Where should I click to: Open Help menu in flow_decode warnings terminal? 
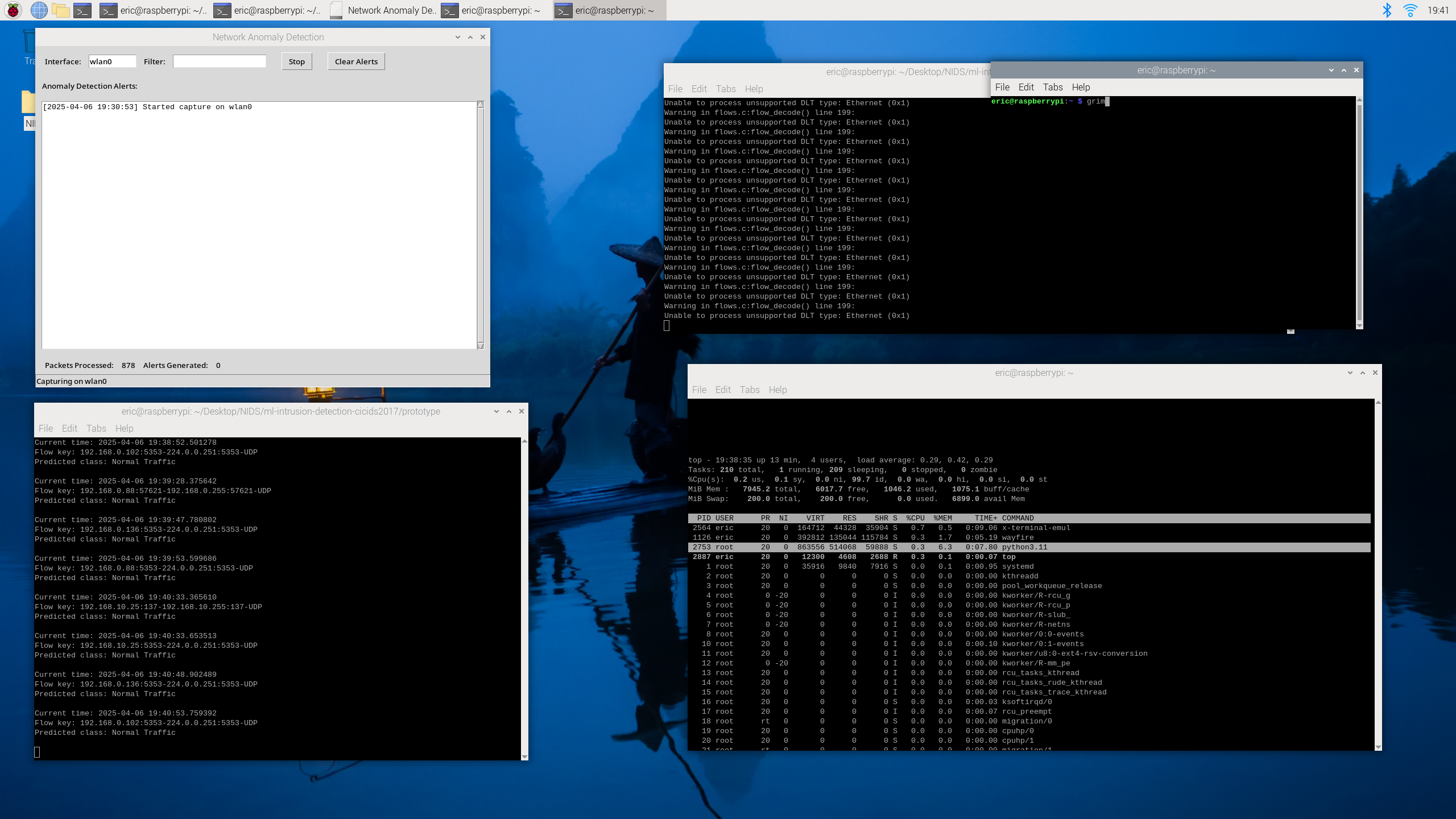coord(754,89)
